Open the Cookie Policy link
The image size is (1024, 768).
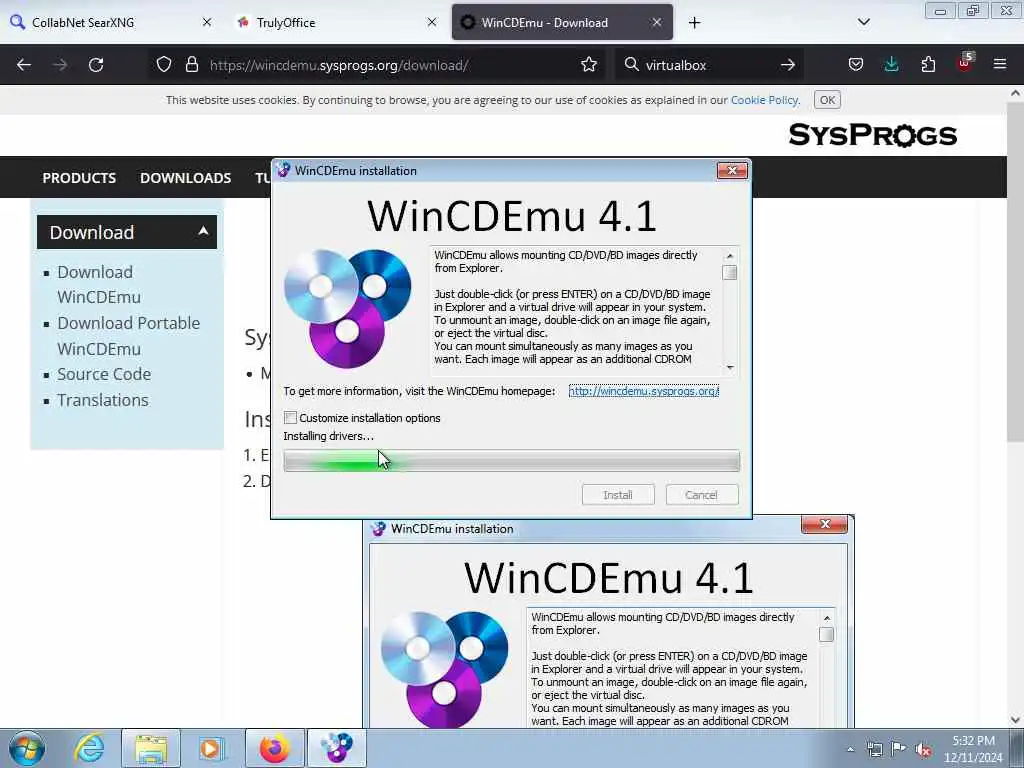[x=764, y=100]
